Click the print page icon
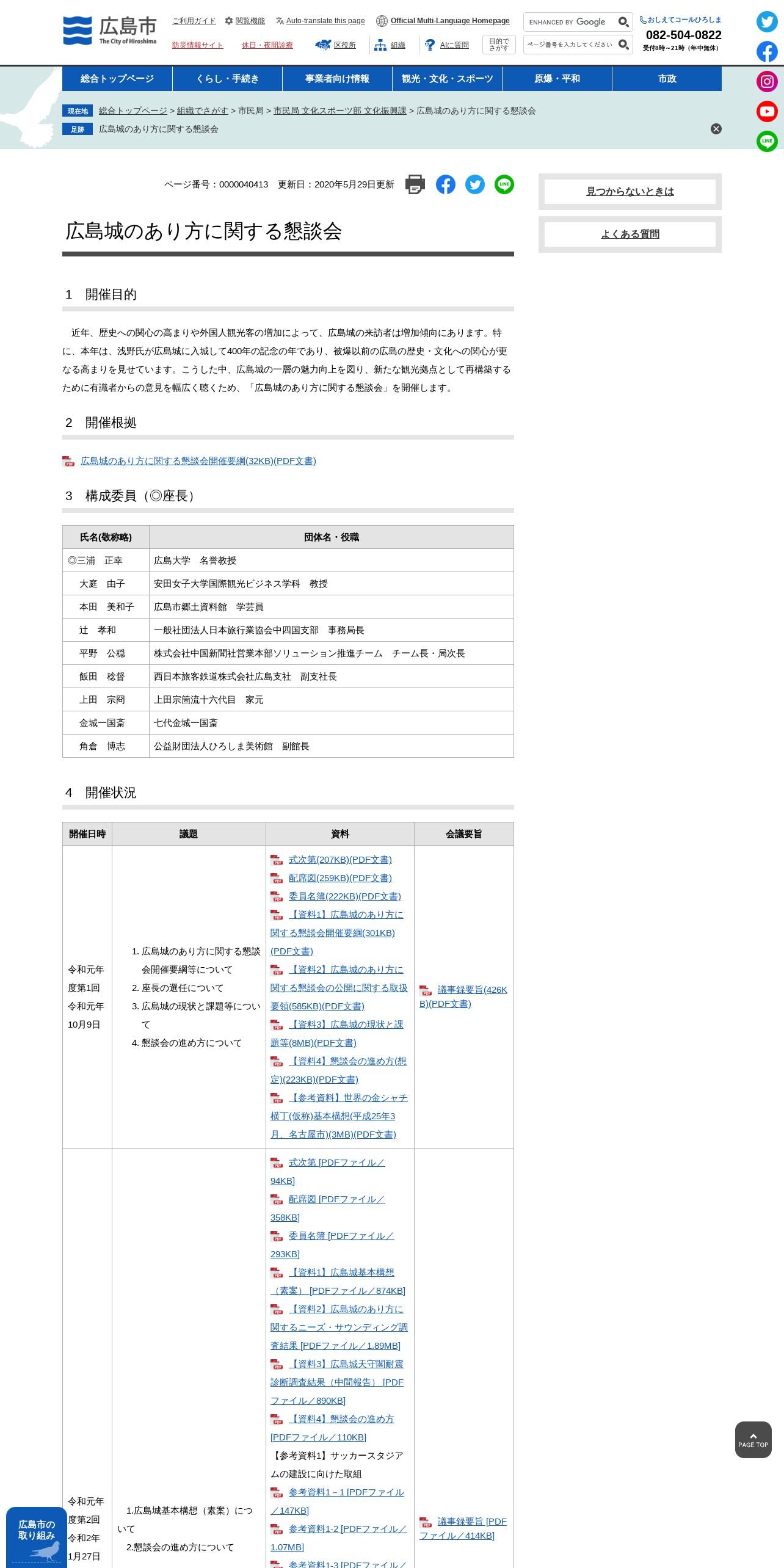Viewport: 784px width, 1568px height. (415, 184)
